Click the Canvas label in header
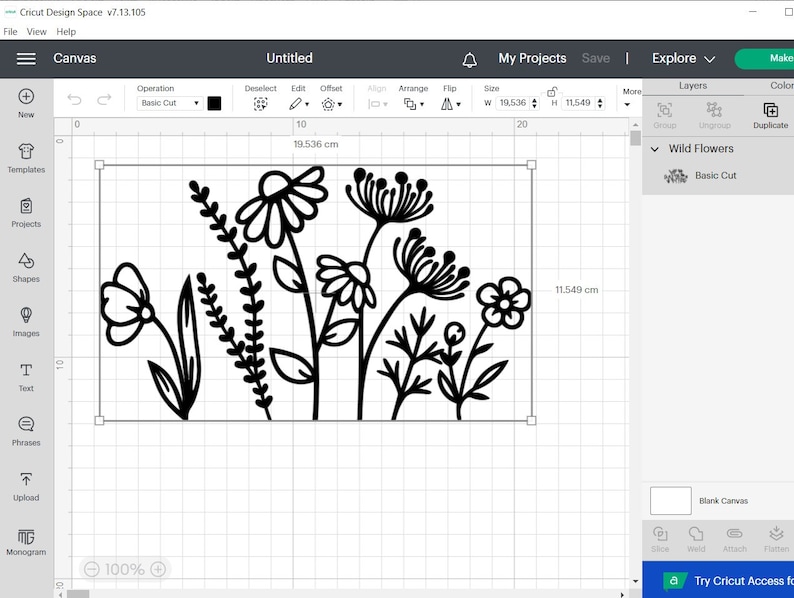The width and height of the screenshot is (794, 598). [75, 59]
